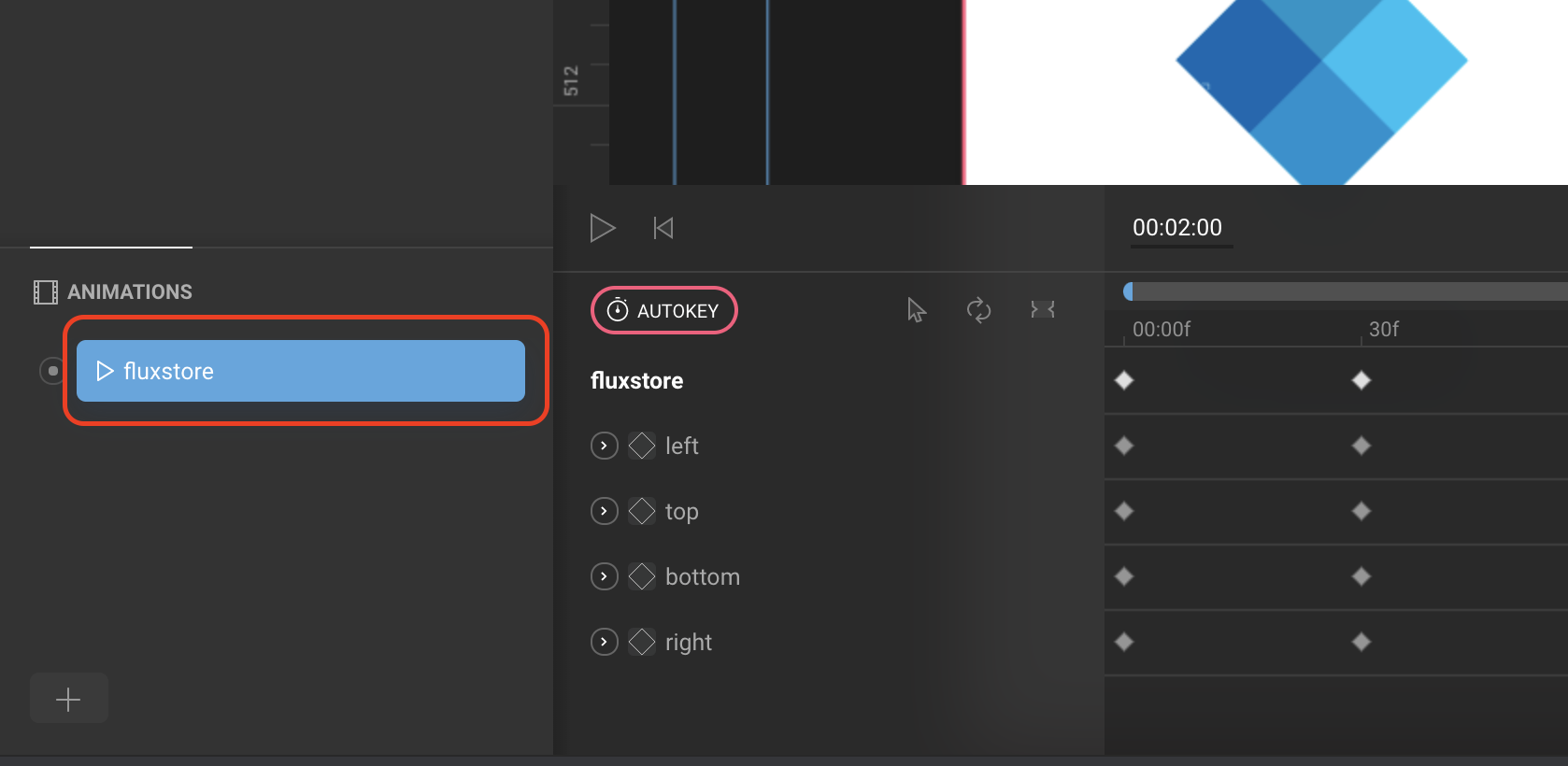Select bottom row keyframe at 00:00f
Screen dimensions: 1568x766
[x=1124, y=576]
